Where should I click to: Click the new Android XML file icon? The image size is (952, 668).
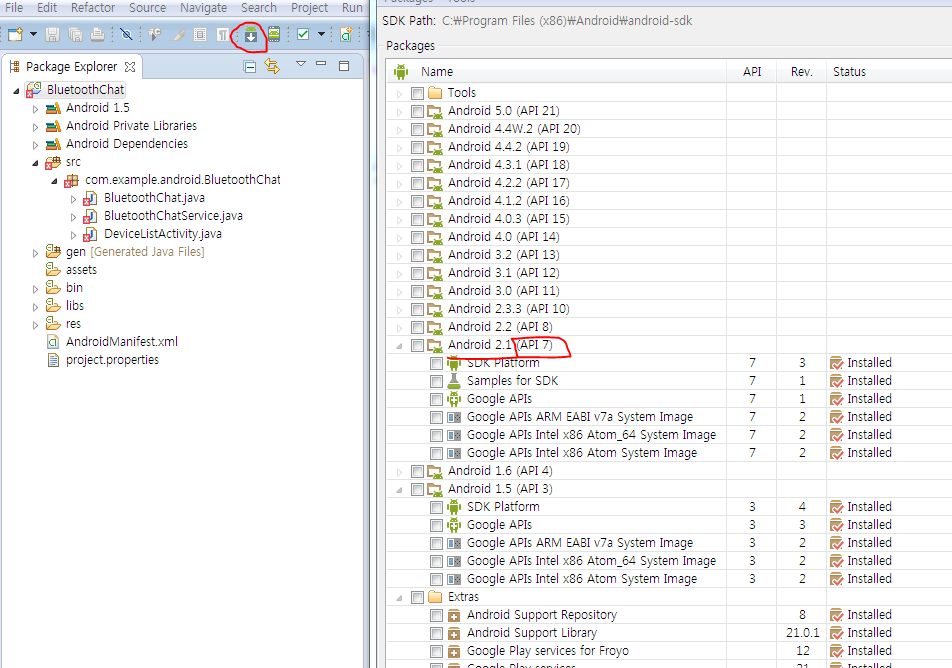point(346,35)
